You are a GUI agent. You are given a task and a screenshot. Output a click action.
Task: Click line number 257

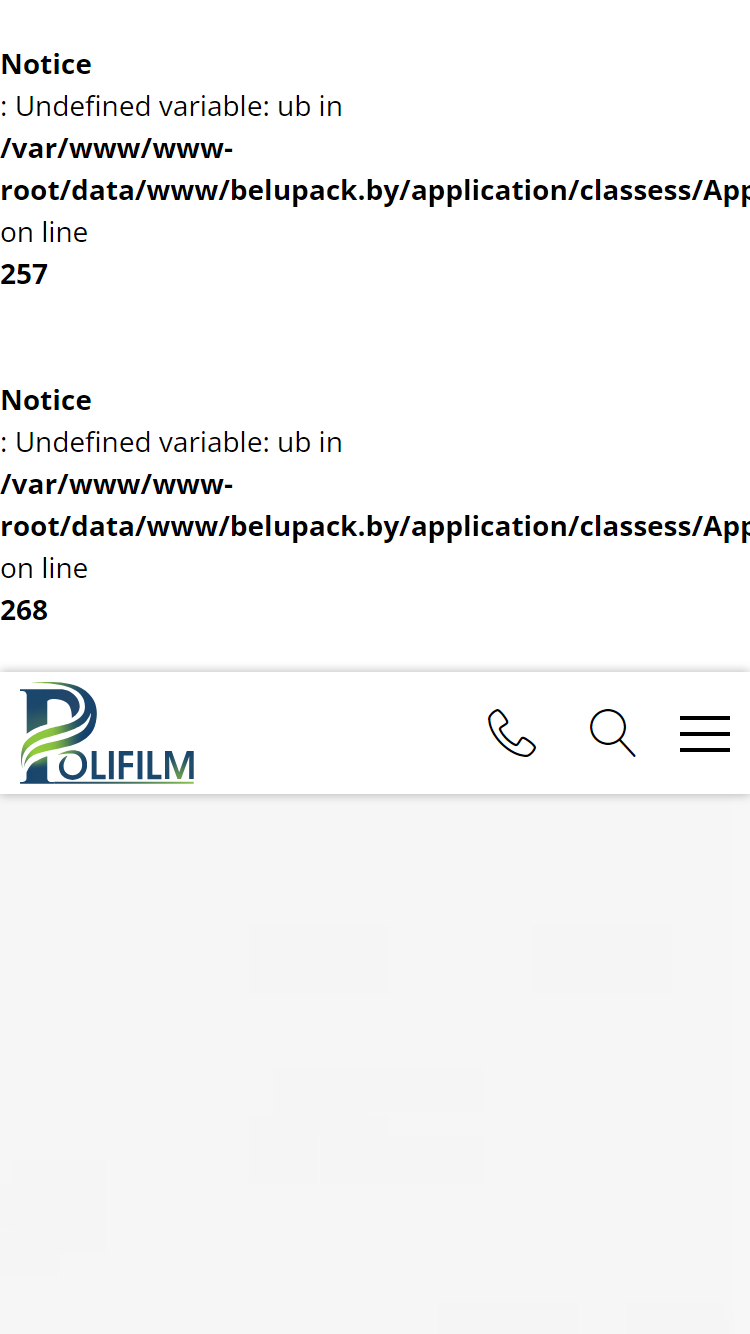(x=24, y=274)
